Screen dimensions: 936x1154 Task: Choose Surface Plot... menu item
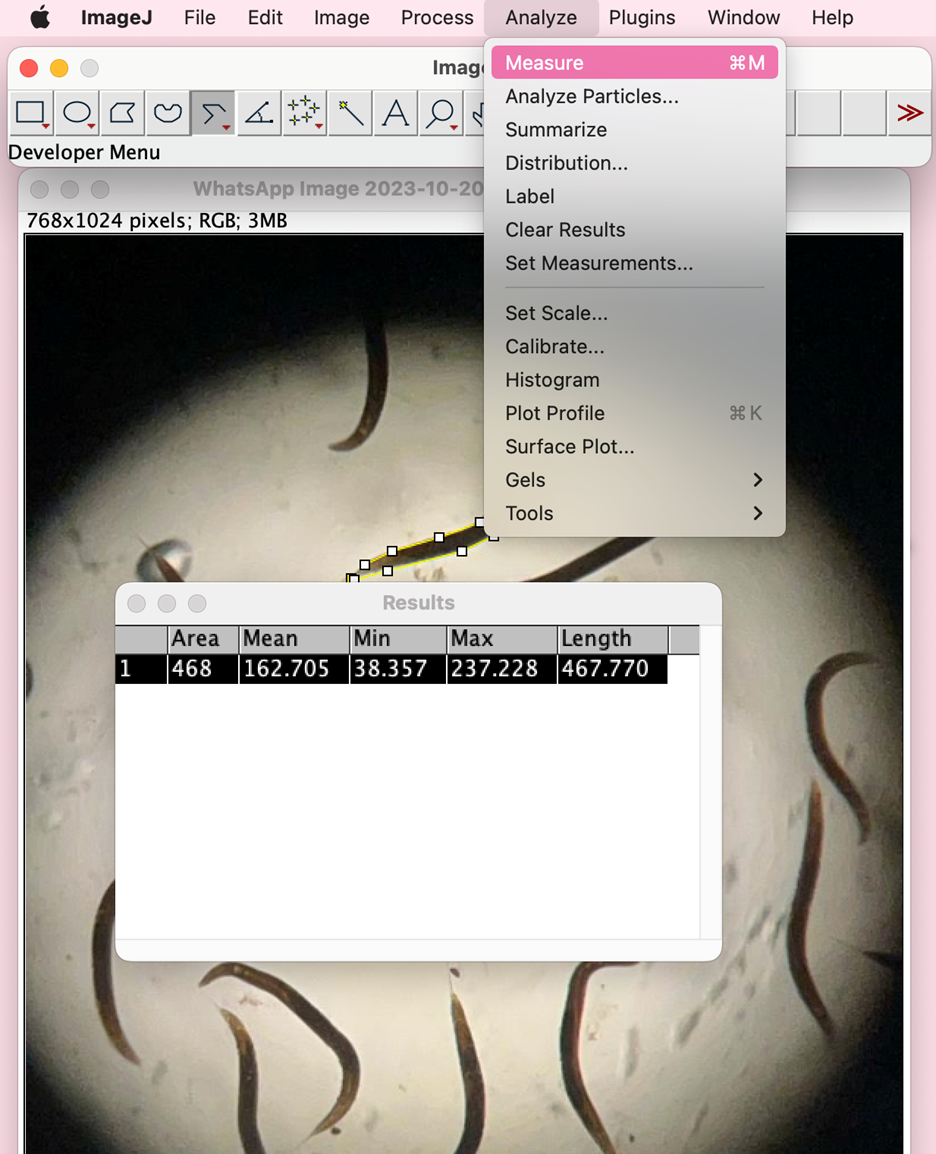tap(634, 447)
